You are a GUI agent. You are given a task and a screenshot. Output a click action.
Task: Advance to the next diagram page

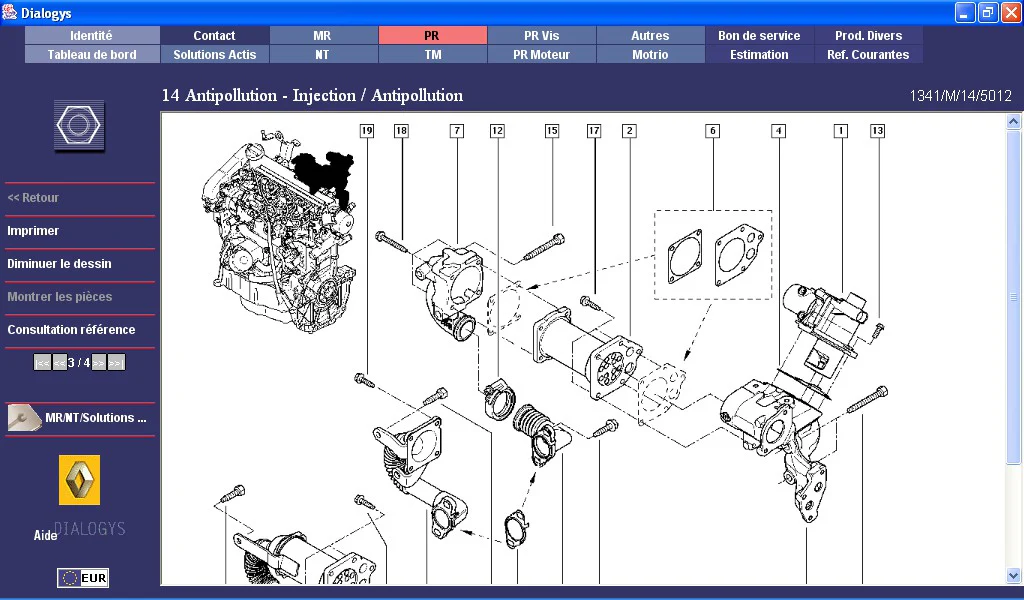[x=99, y=363]
